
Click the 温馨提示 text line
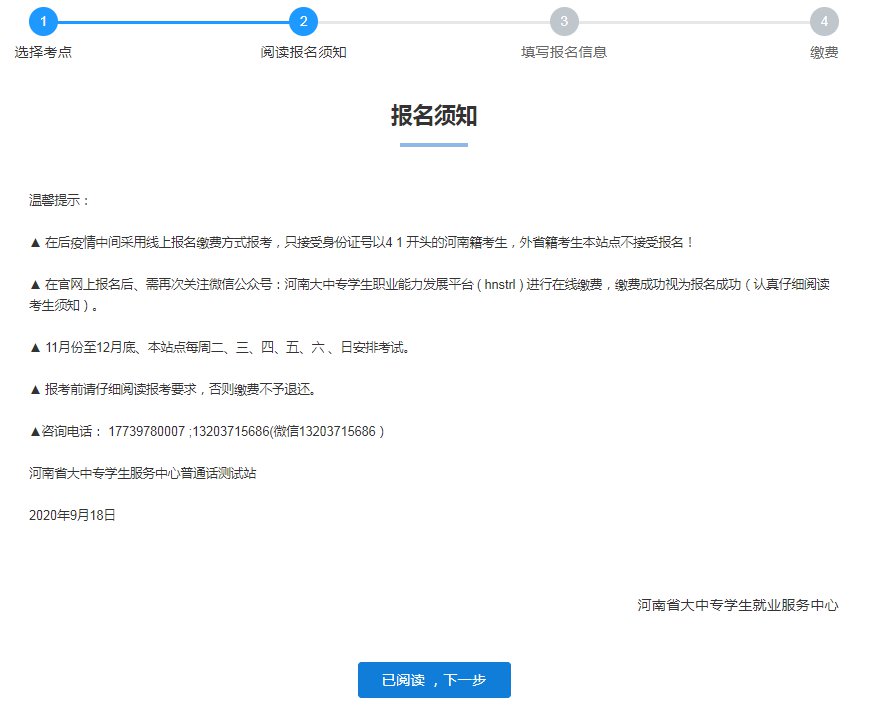(60, 200)
